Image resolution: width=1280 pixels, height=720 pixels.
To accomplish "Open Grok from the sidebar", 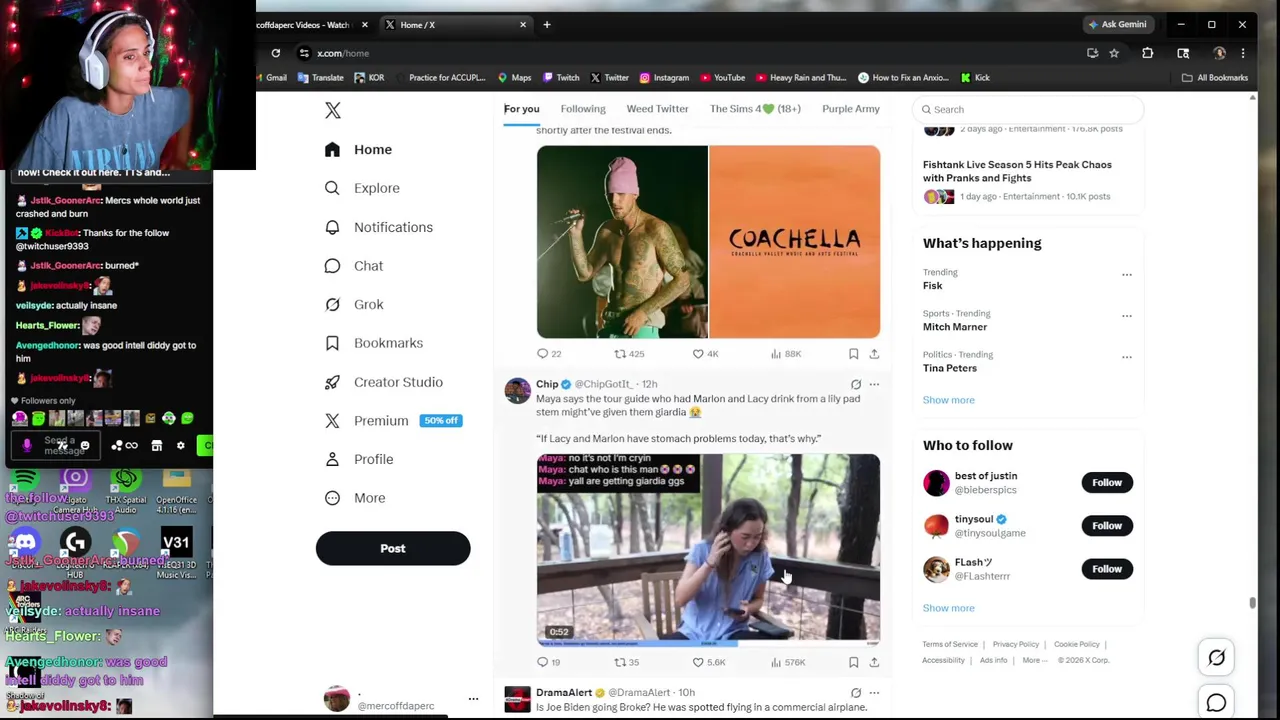I will (354, 304).
